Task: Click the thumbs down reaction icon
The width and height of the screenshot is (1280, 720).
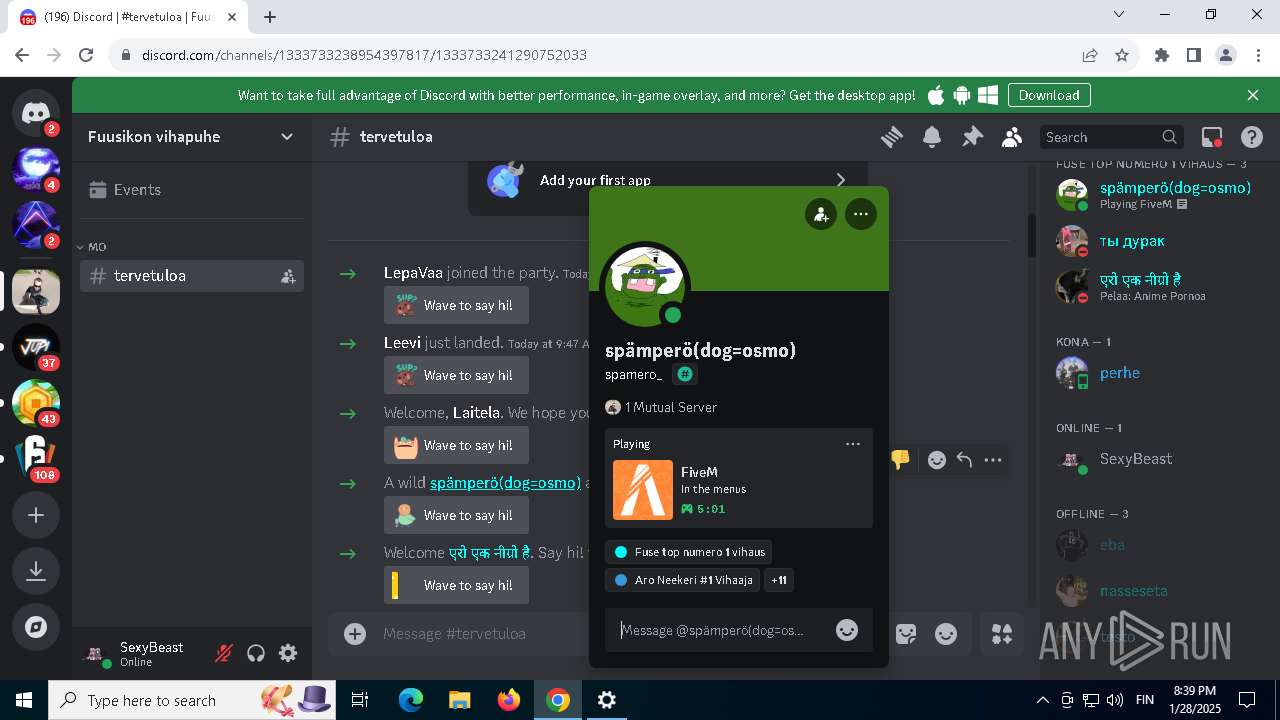Action: [x=900, y=460]
